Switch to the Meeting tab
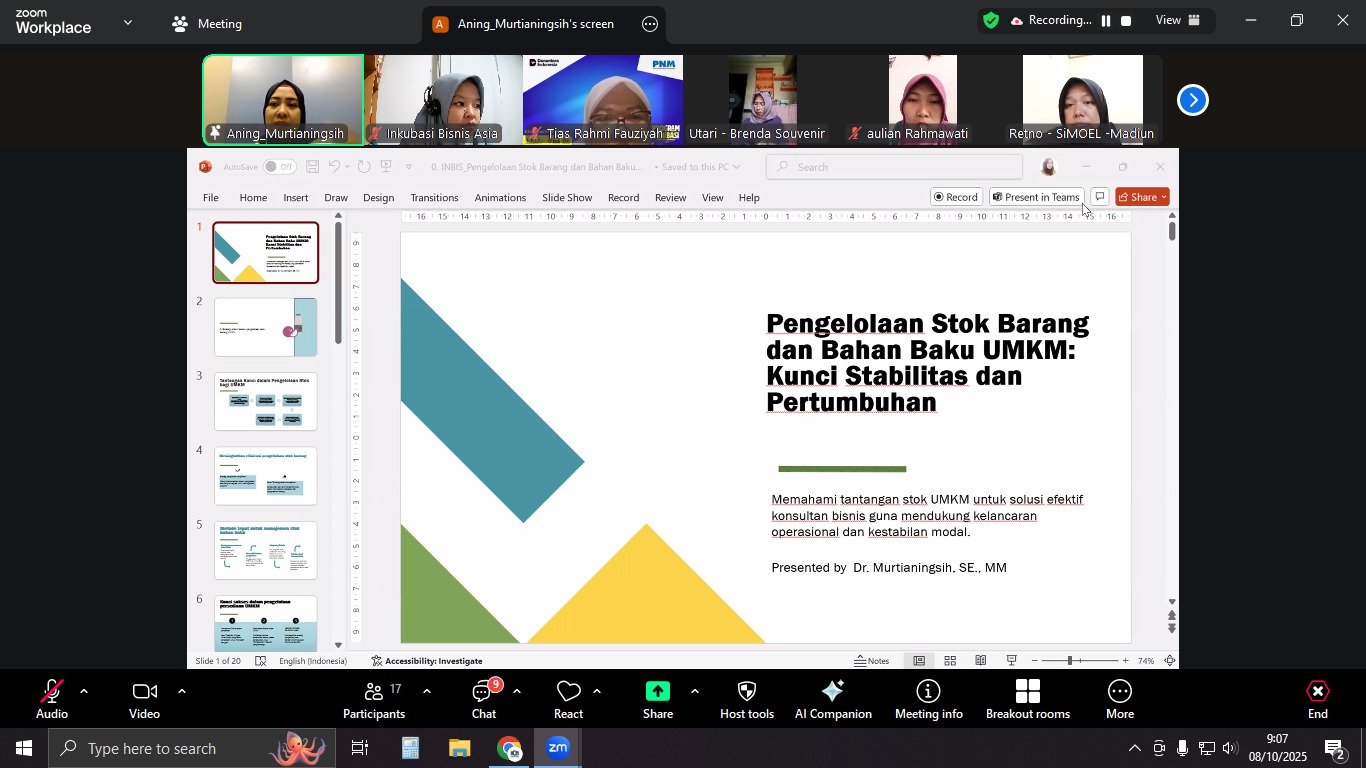1366x768 pixels. tap(208, 24)
